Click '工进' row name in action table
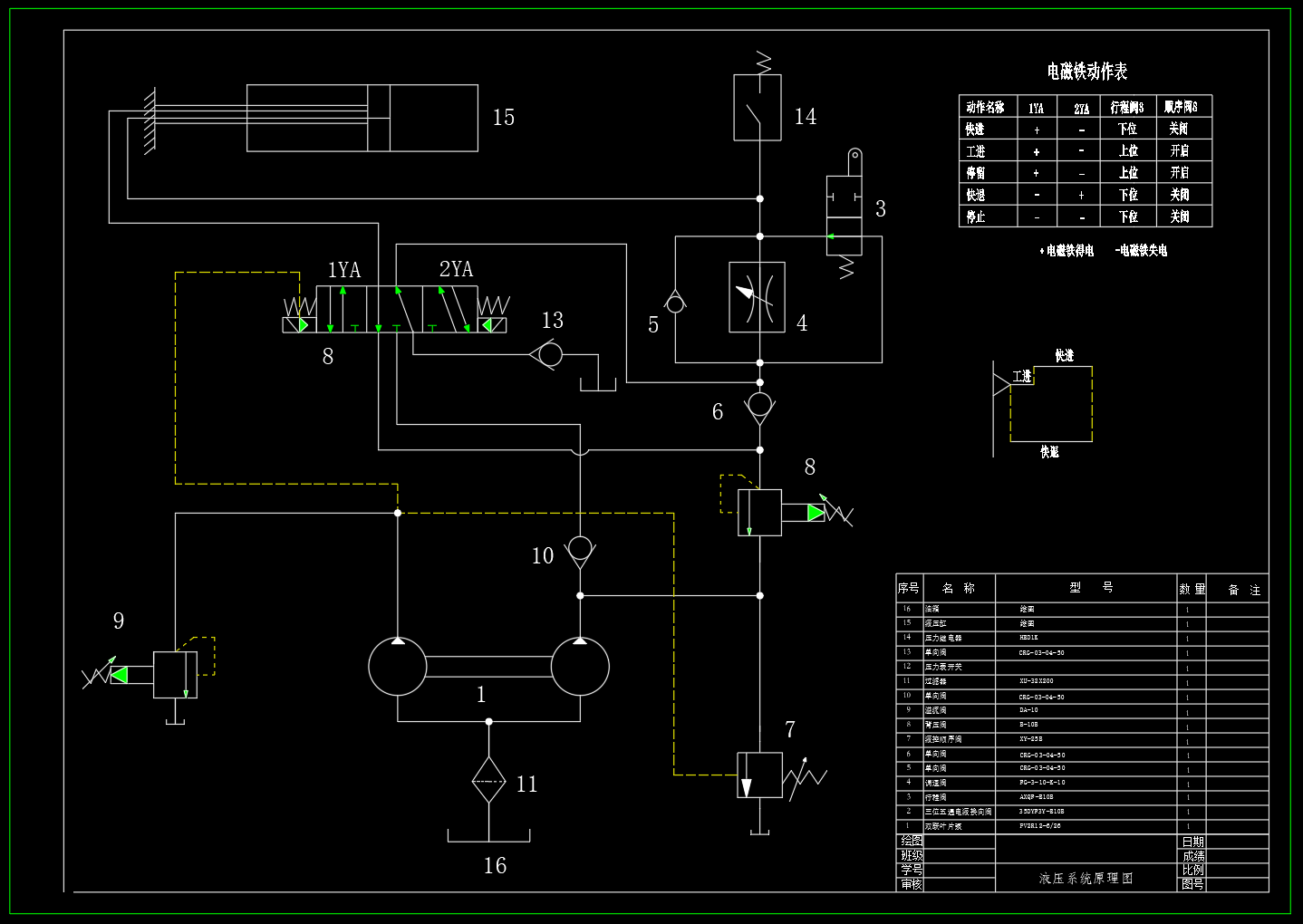The width and height of the screenshot is (1303, 924). click(975, 151)
